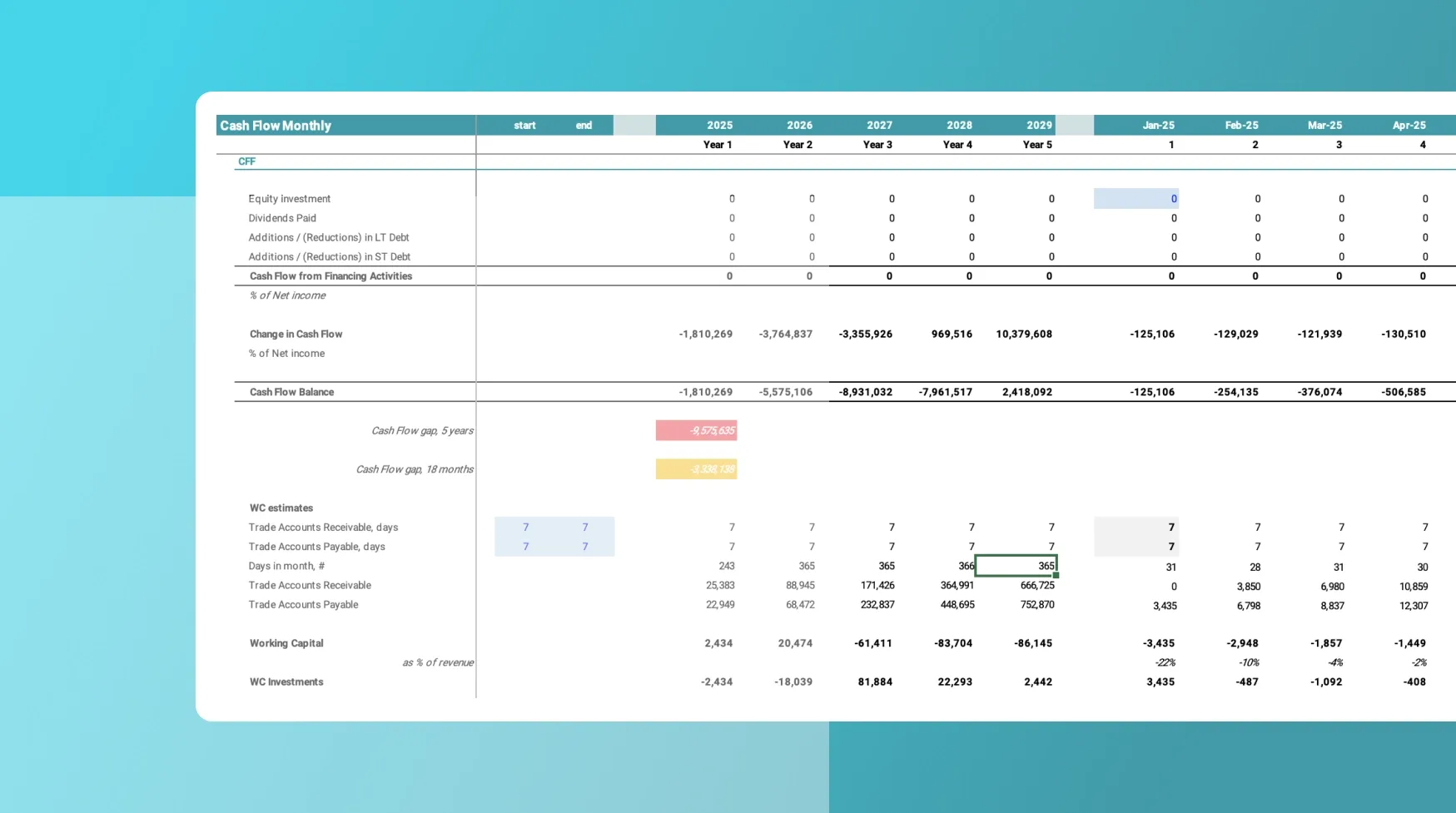
Task: Click the Cash Flow Monthly title cell
Action: (x=276, y=126)
